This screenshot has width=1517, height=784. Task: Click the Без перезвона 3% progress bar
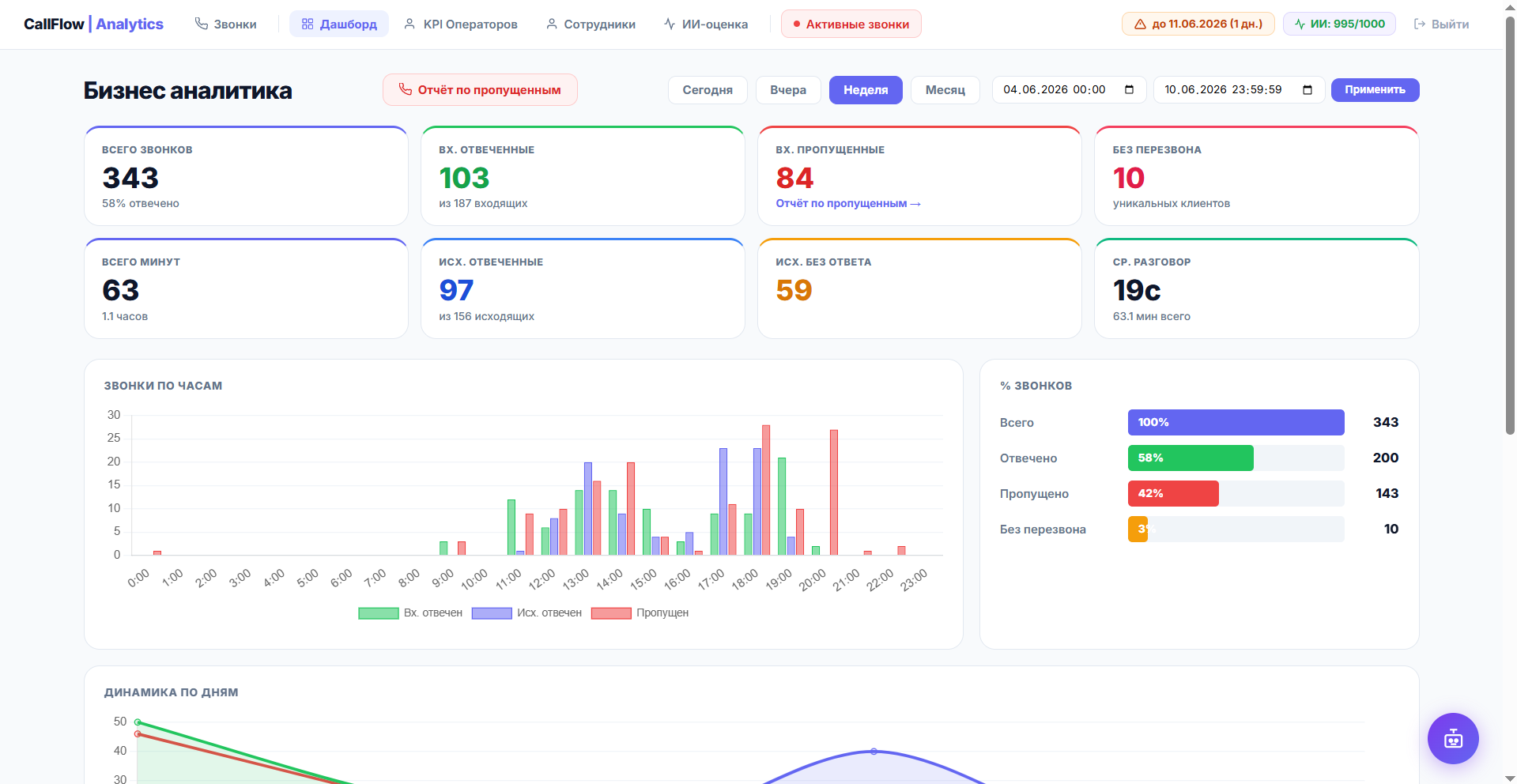click(x=1236, y=529)
